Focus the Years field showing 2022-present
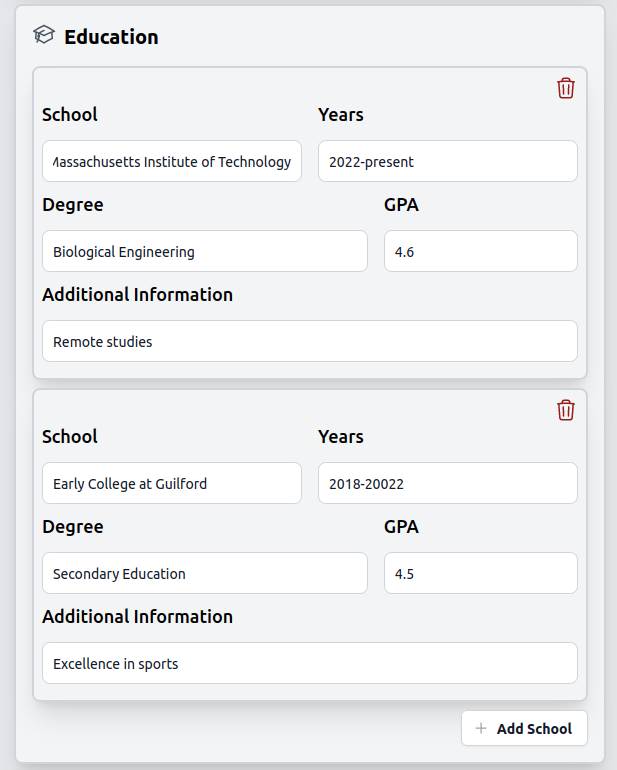 point(447,161)
